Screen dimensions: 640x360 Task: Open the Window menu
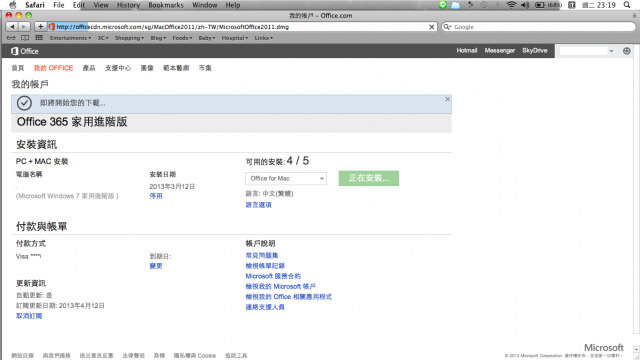[204, 5]
